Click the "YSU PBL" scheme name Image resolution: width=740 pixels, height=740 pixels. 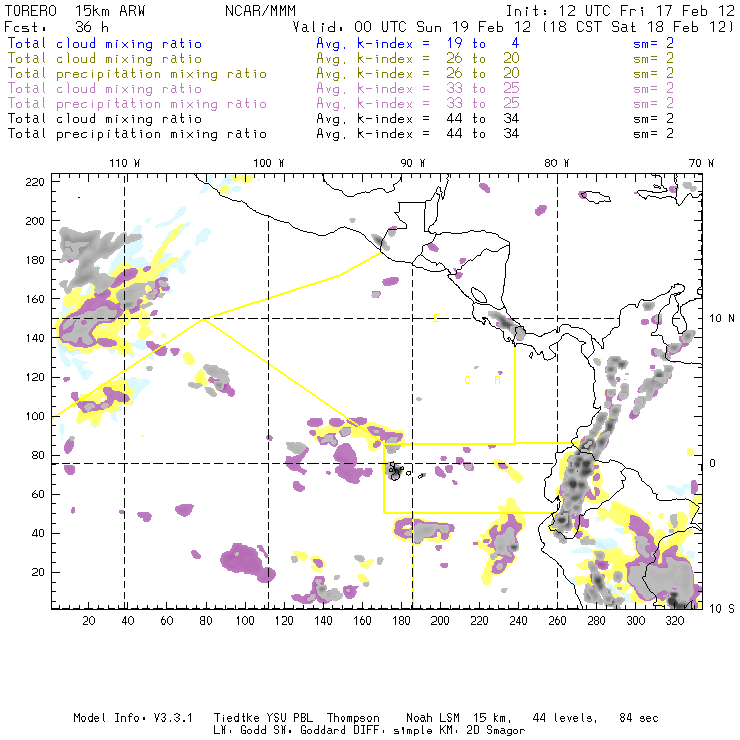pos(289,718)
